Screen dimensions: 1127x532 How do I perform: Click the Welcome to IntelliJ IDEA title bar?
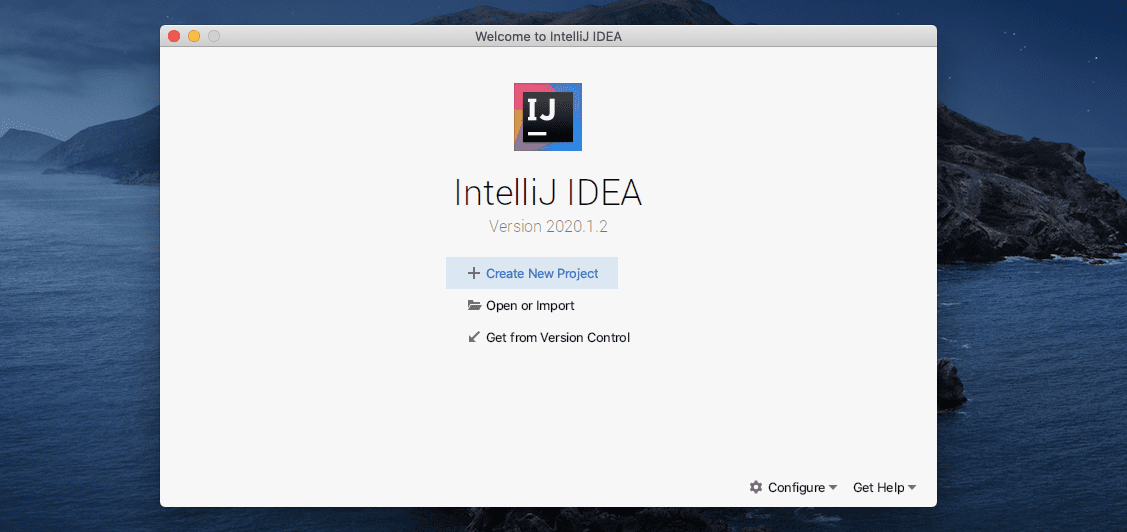(x=548, y=37)
